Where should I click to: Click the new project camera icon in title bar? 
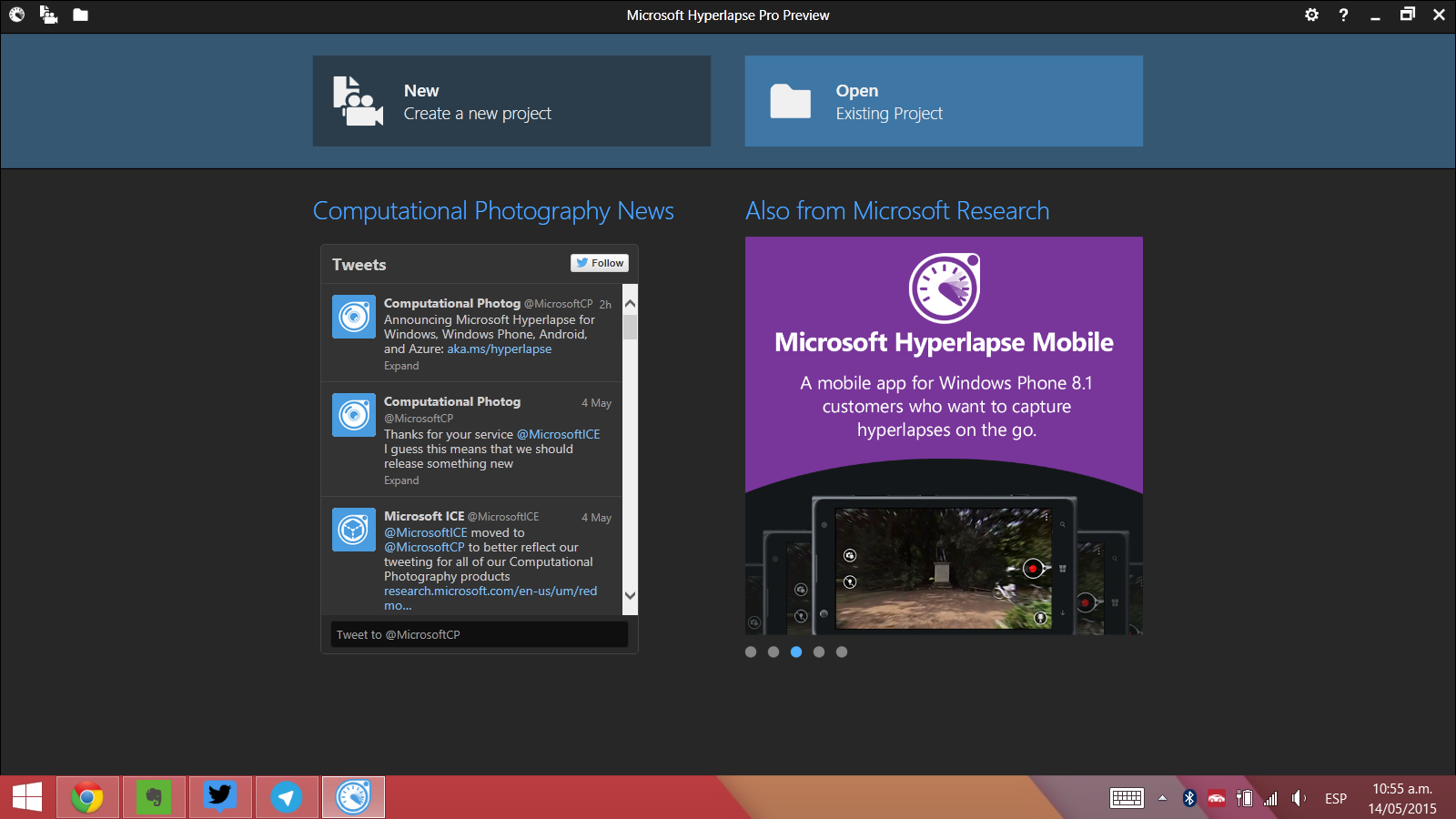pyautogui.click(x=49, y=15)
